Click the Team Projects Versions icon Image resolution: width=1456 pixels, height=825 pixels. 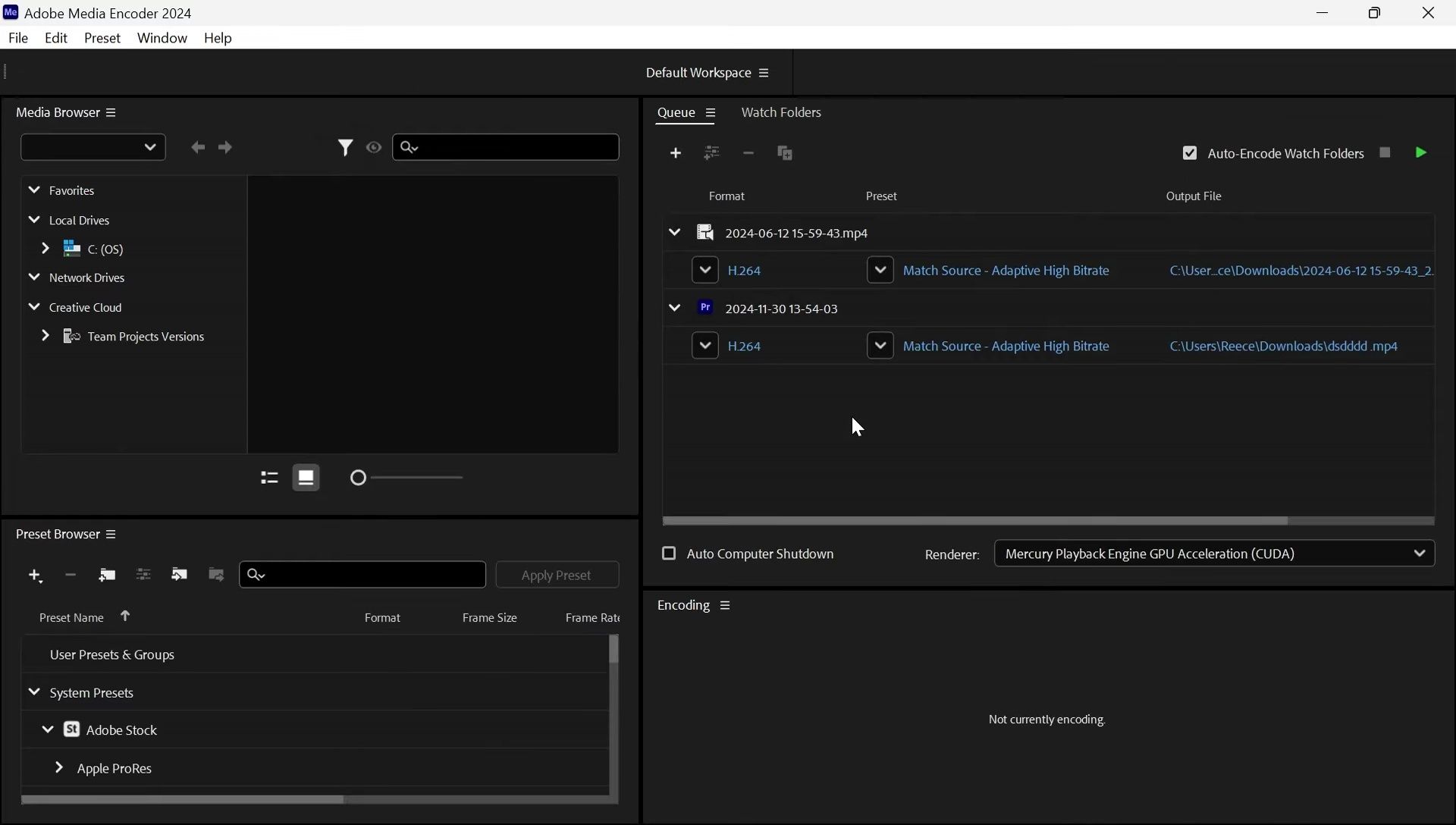[72, 336]
